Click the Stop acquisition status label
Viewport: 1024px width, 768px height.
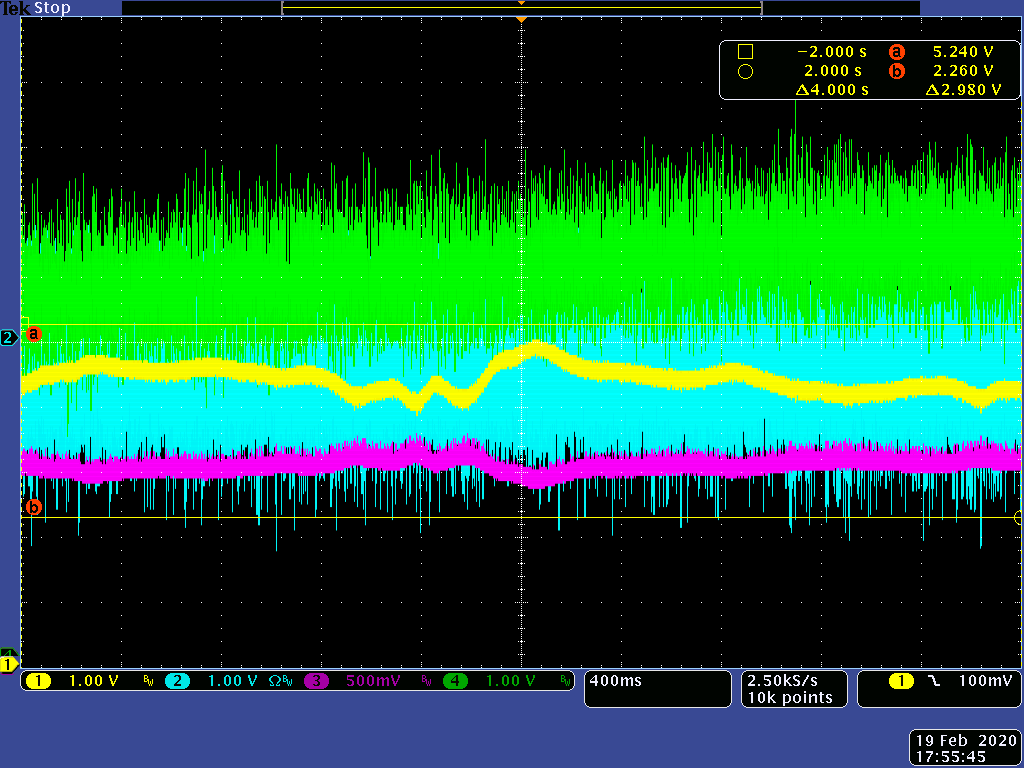(x=52, y=8)
